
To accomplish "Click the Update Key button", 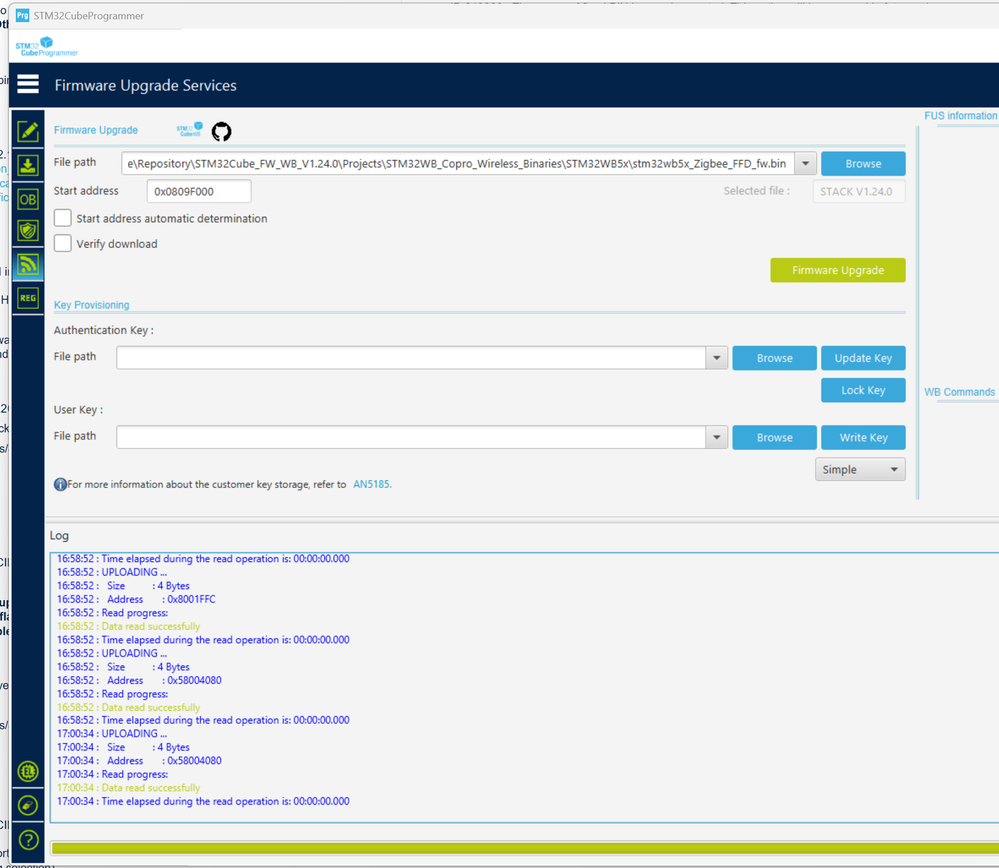I will (x=863, y=358).
